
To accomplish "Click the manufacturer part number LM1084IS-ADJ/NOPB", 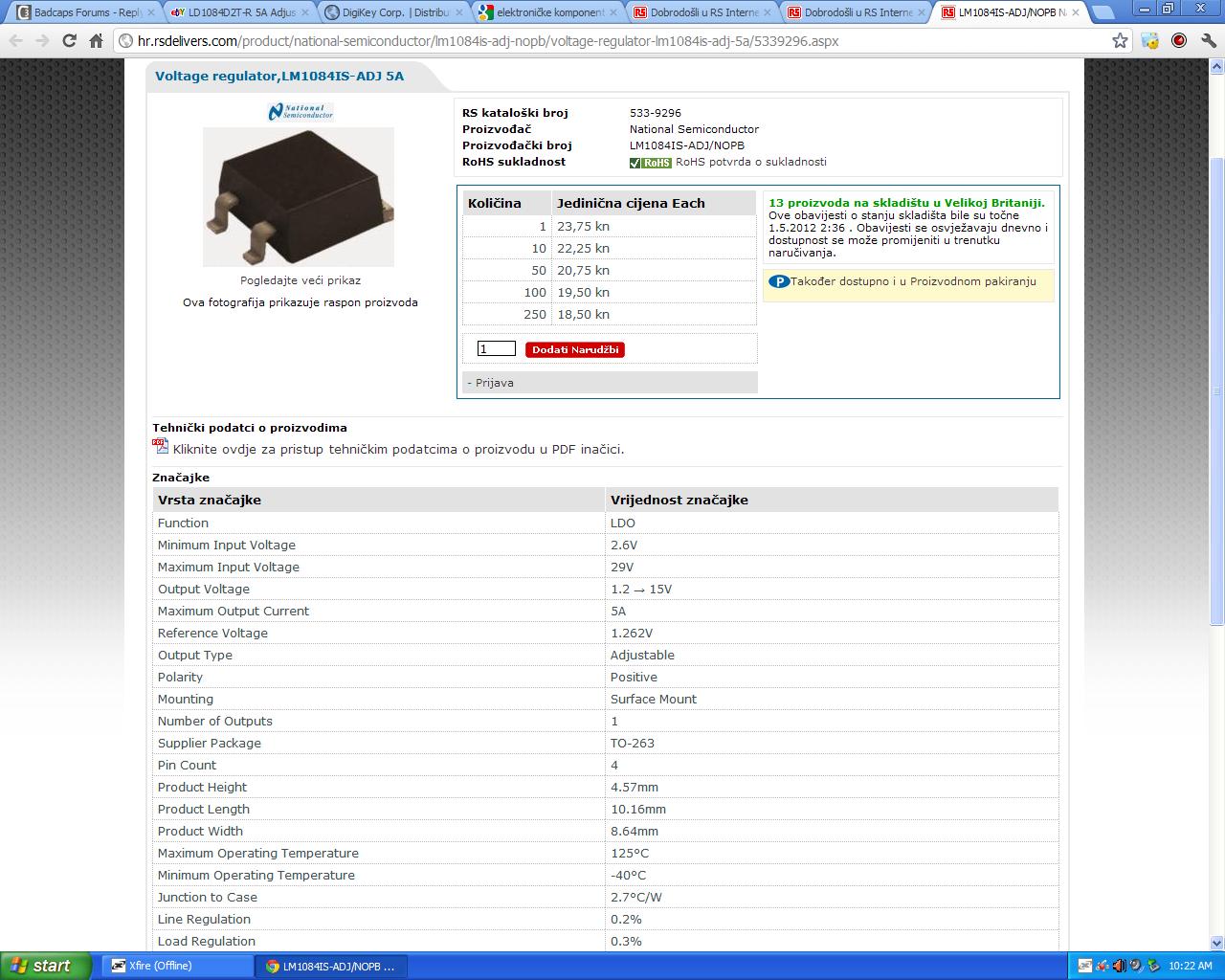I will click(687, 145).
